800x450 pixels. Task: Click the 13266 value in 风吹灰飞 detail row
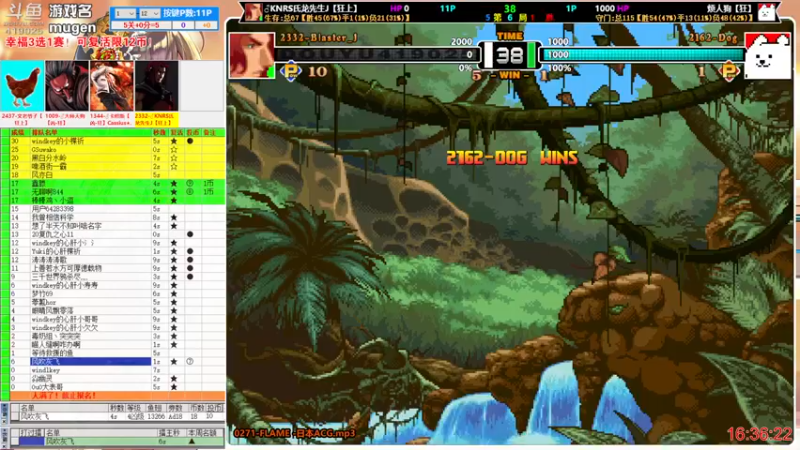(x=156, y=416)
